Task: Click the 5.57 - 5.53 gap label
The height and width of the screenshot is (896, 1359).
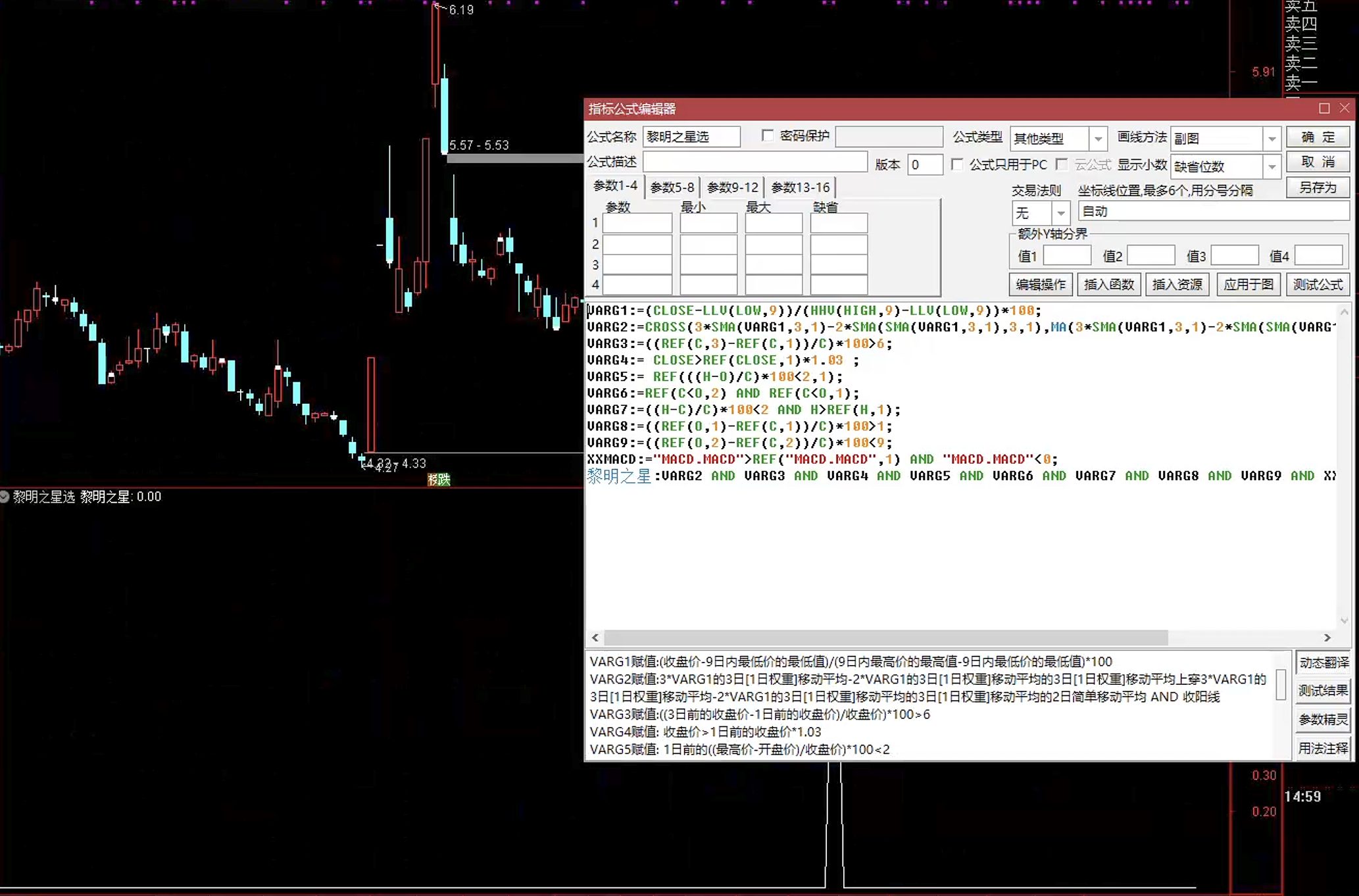Action: [479, 145]
